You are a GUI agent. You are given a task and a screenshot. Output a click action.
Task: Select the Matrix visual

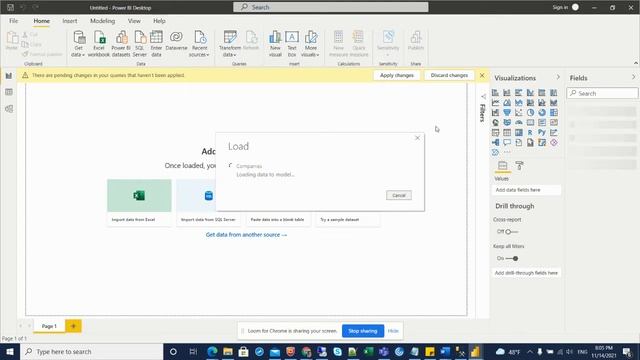(x=518, y=133)
